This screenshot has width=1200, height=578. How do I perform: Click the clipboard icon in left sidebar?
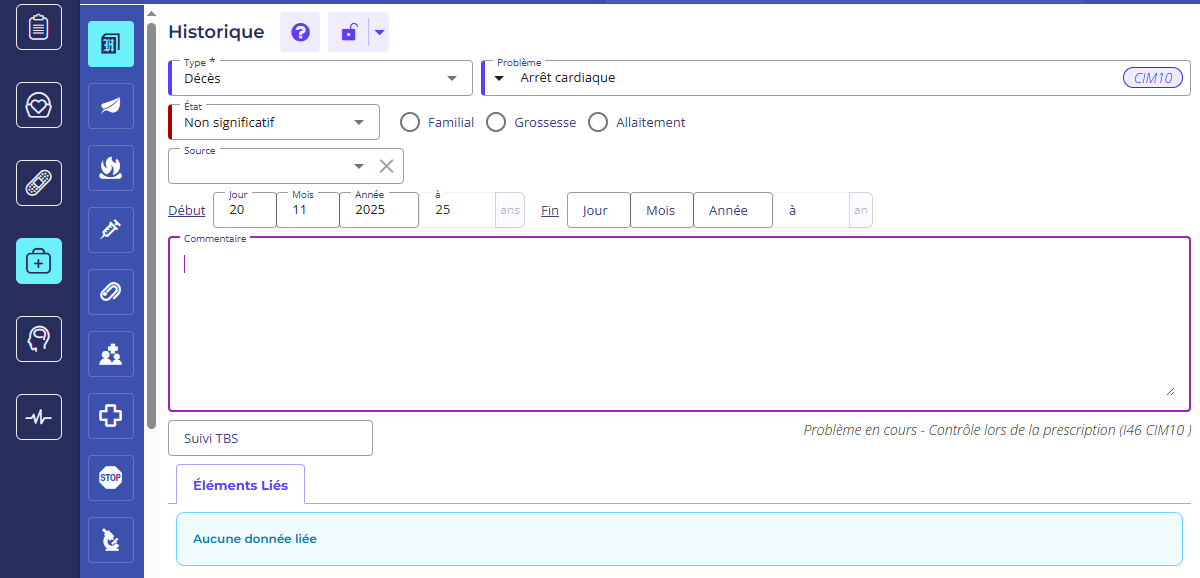pyautogui.click(x=39, y=27)
